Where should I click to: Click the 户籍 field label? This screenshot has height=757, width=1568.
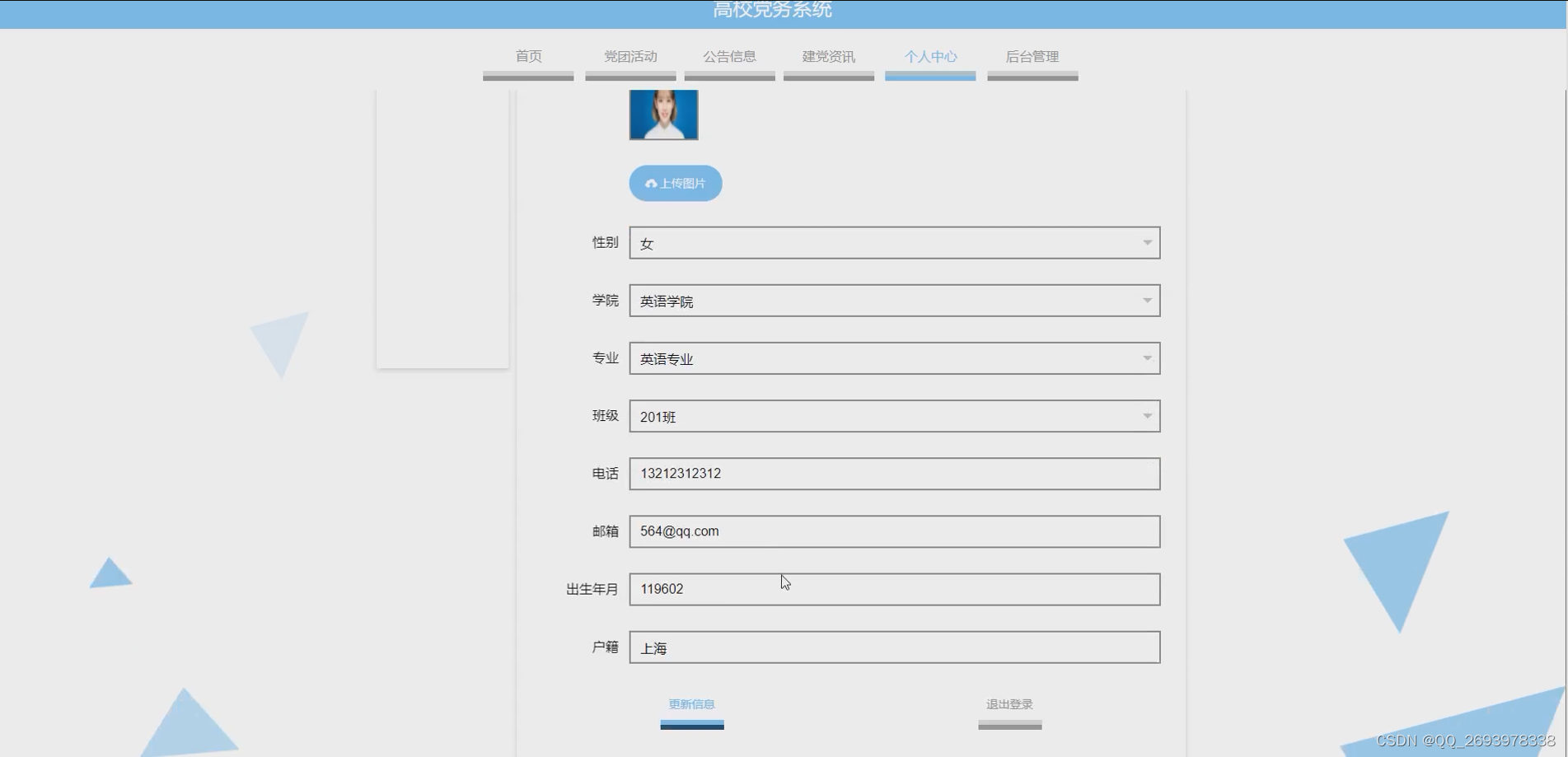(605, 647)
